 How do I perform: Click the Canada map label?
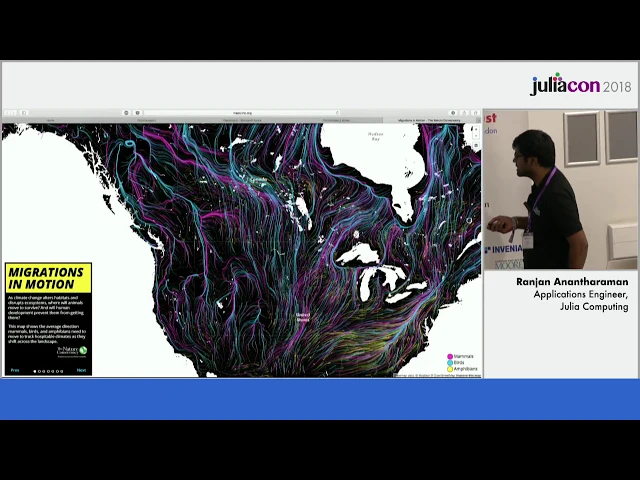point(258,180)
